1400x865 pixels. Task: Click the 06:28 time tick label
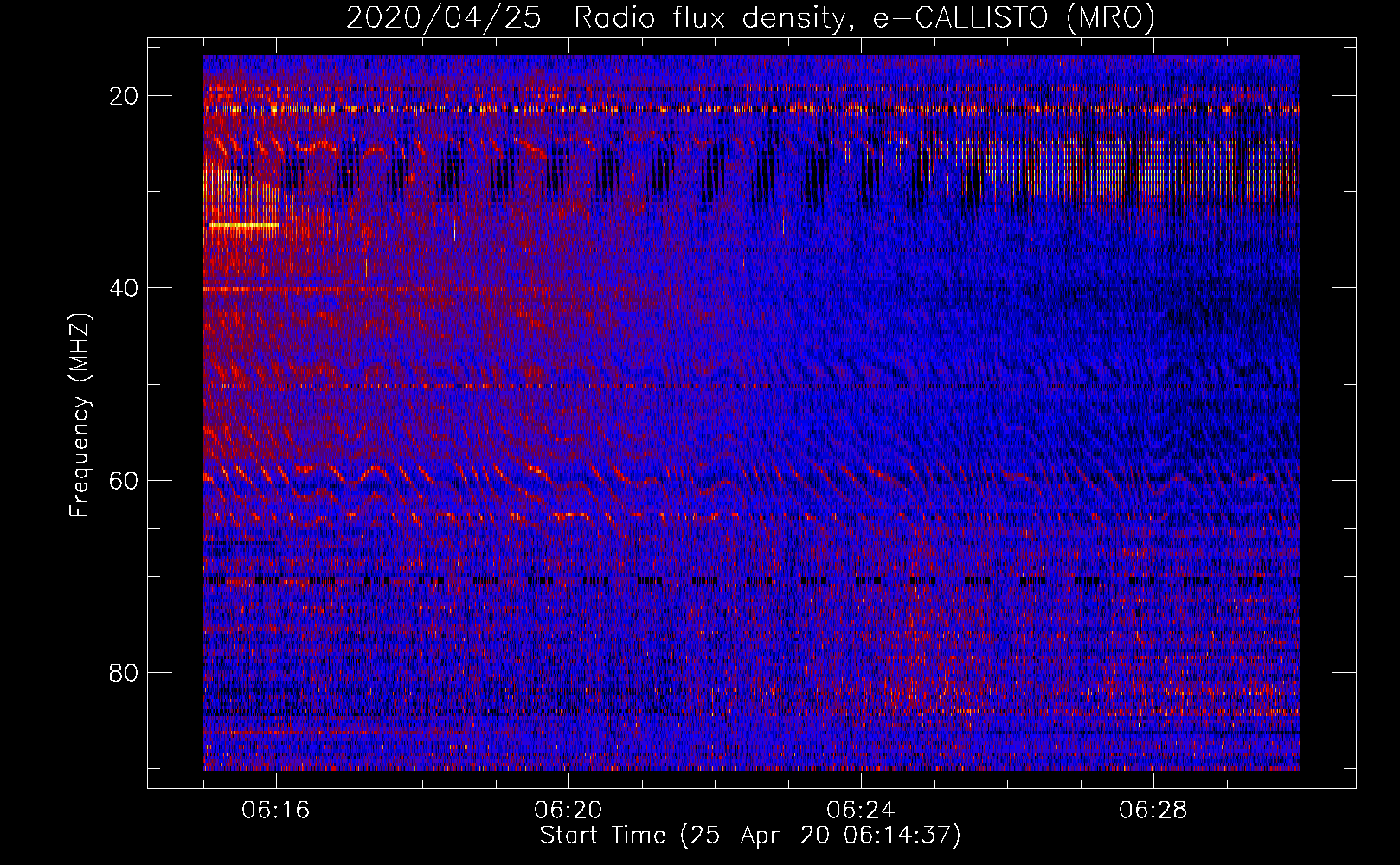(1153, 811)
